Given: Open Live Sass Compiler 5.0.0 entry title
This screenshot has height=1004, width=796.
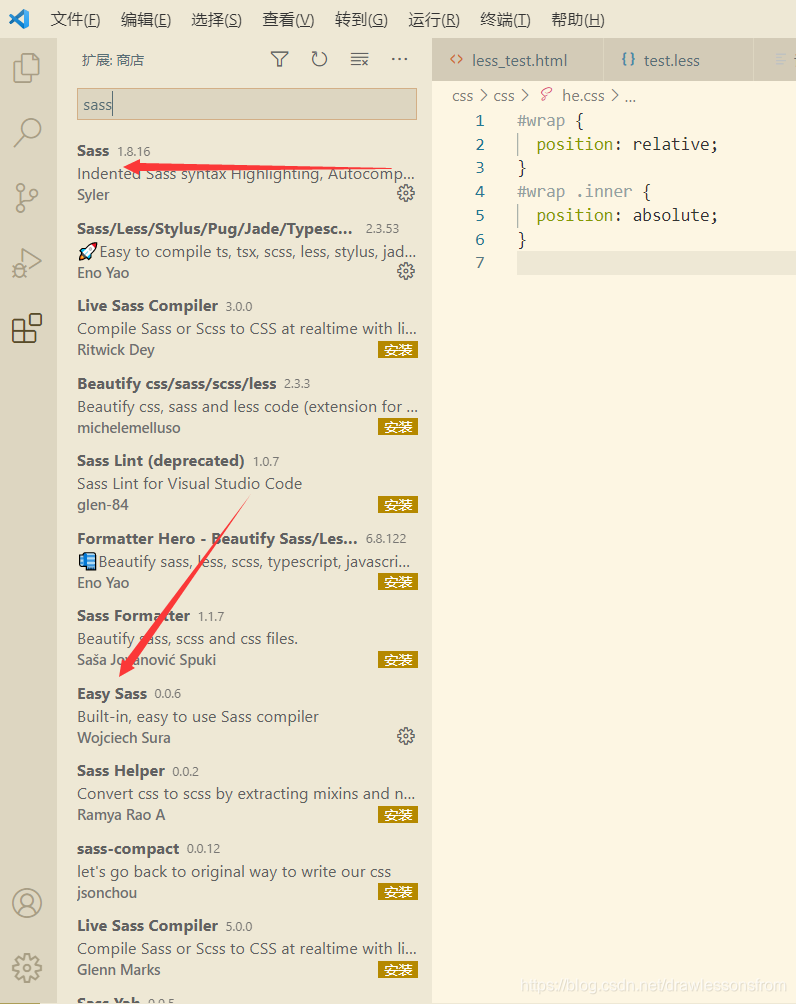Looking at the screenshot, I should (148, 926).
